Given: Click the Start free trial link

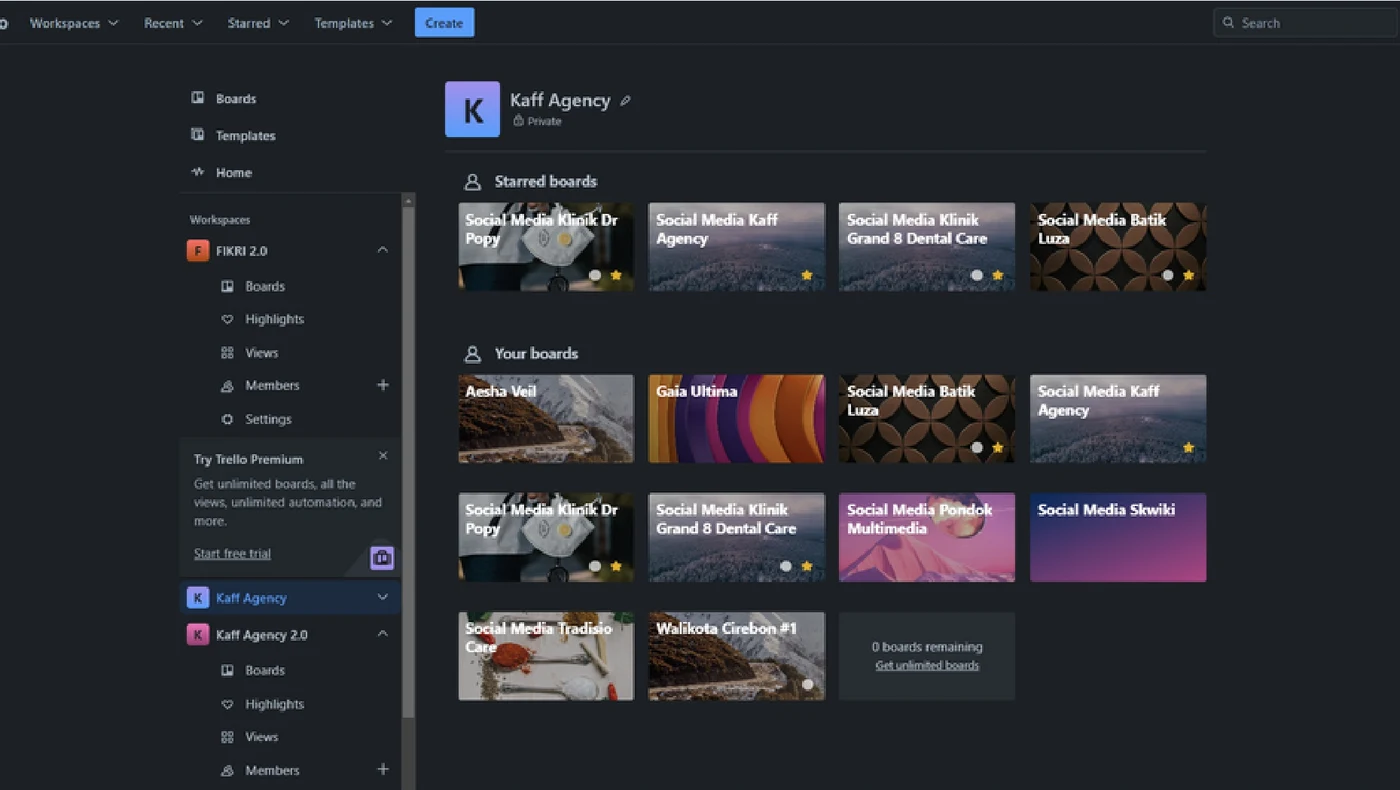Looking at the screenshot, I should point(232,554).
